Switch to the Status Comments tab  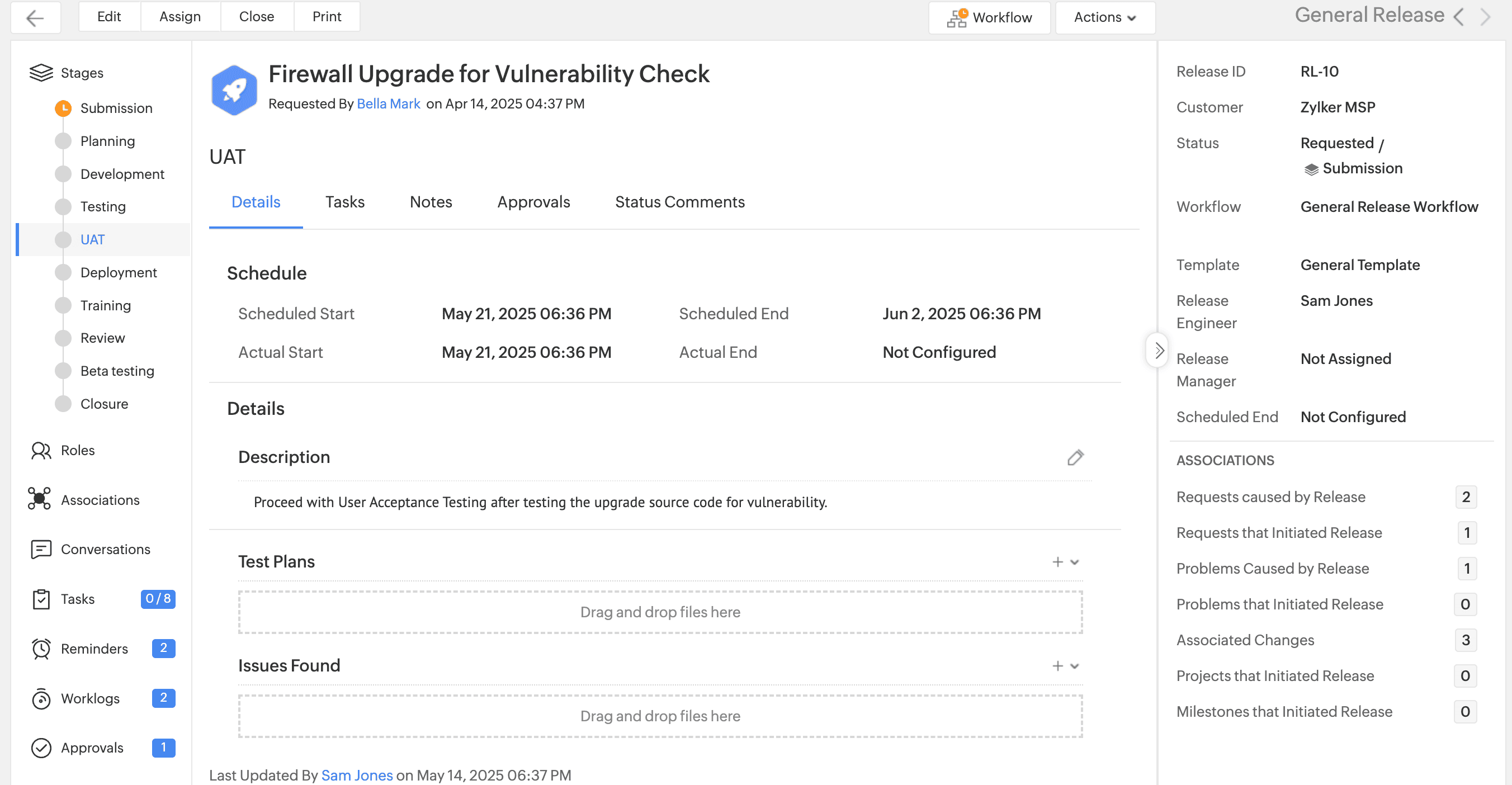(679, 202)
